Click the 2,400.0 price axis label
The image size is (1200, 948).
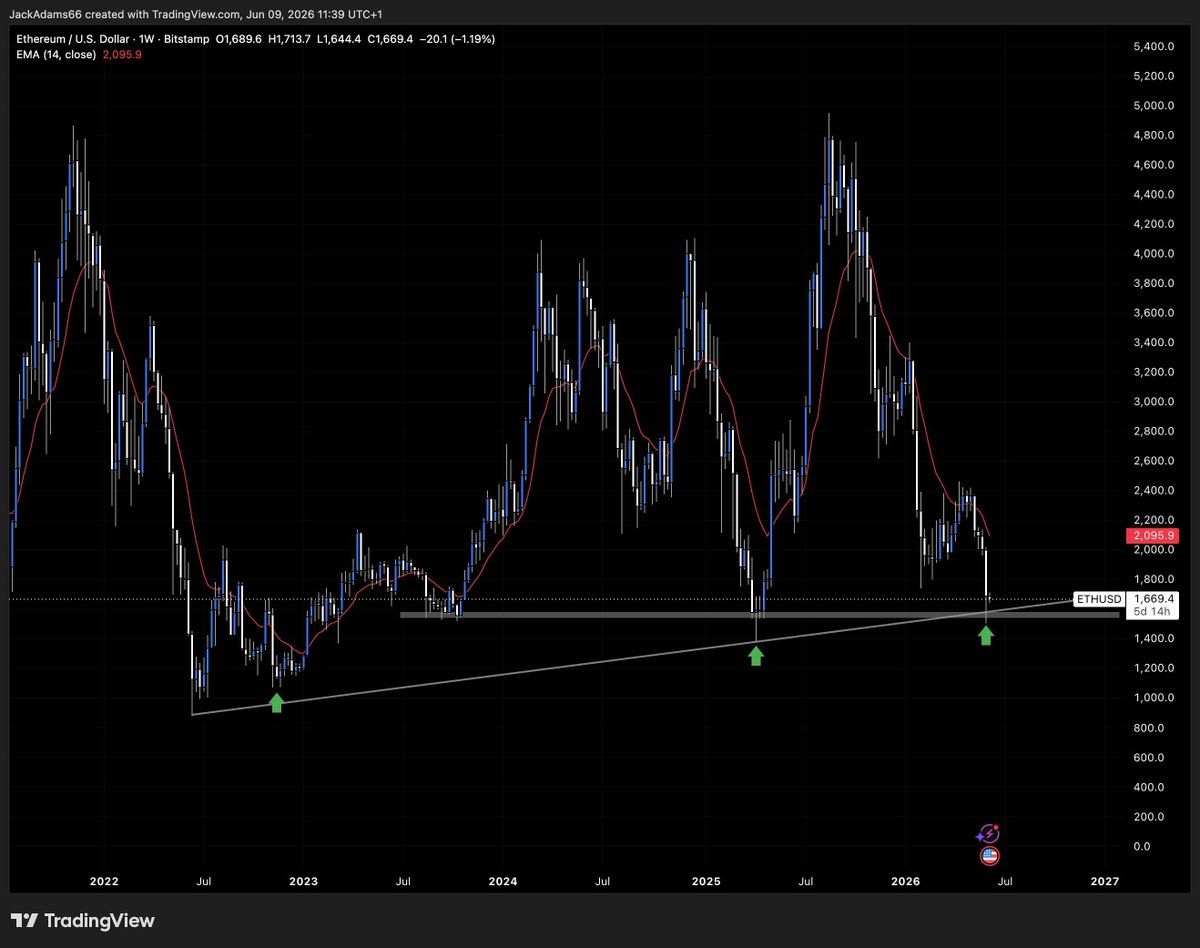[1154, 491]
